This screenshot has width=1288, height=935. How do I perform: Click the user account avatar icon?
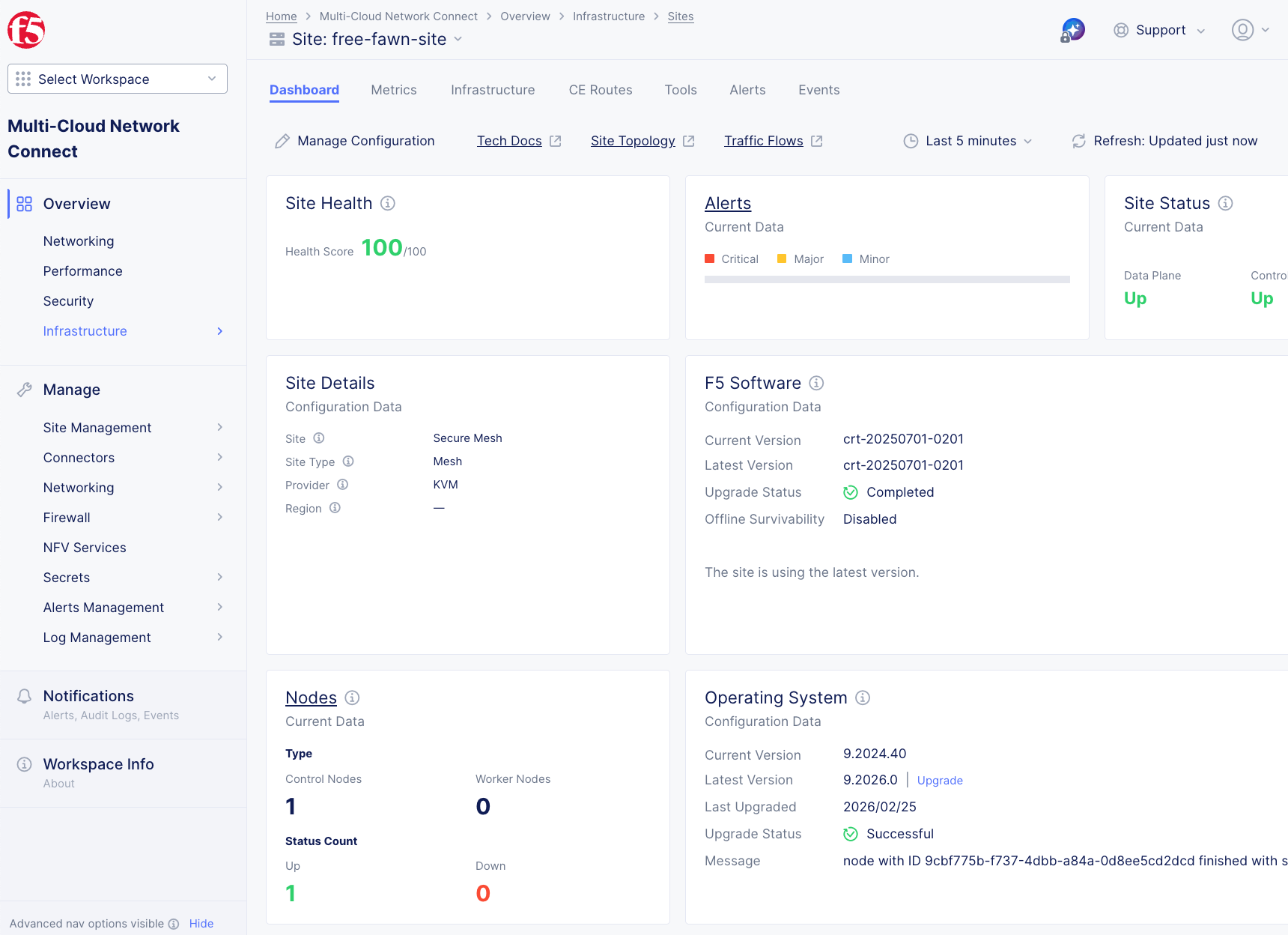coord(1242,30)
